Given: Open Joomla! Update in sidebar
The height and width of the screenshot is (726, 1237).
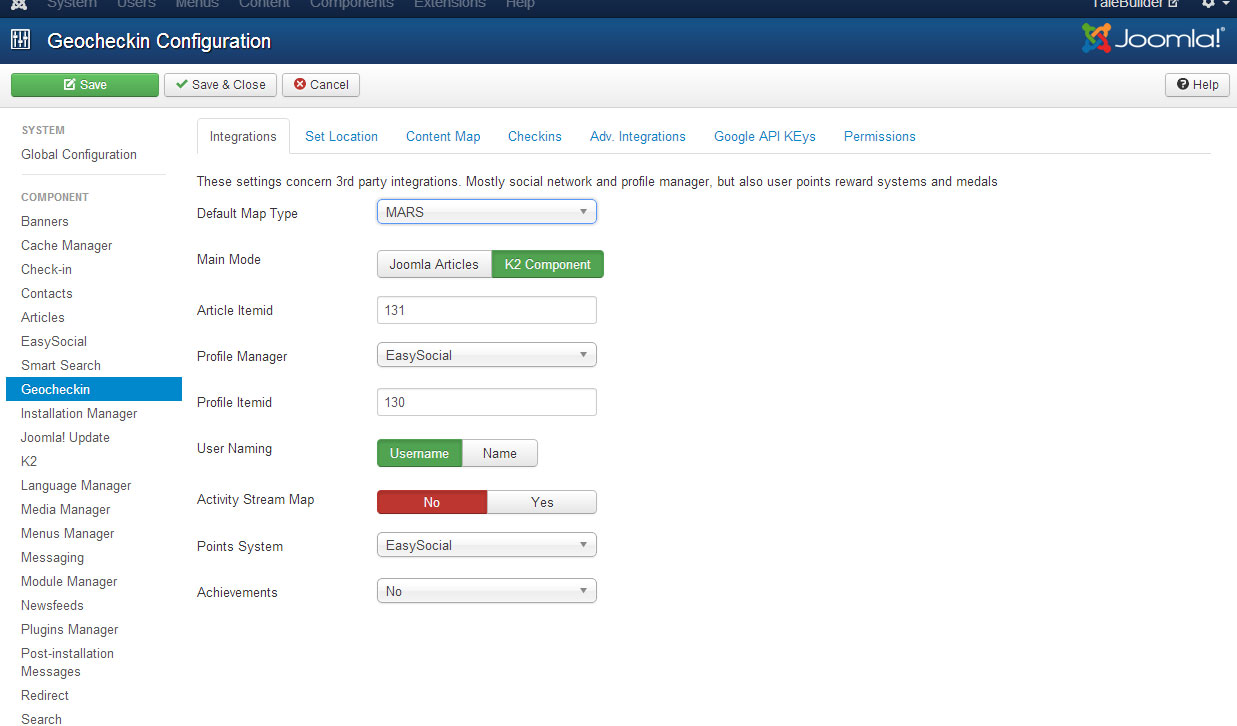Looking at the screenshot, I should click(65, 438).
